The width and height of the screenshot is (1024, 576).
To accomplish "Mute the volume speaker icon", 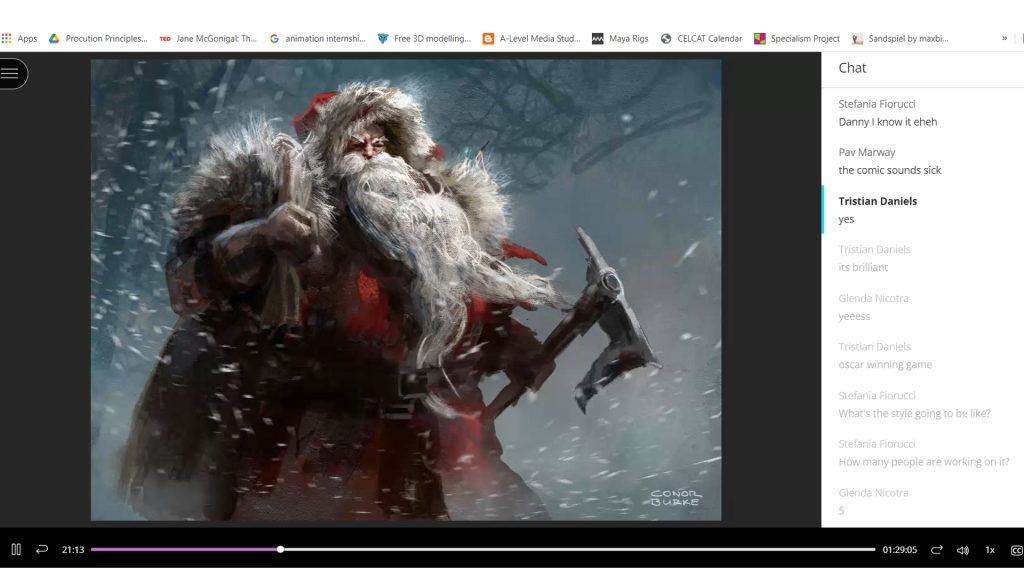I will pyautogui.click(x=963, y=550).
